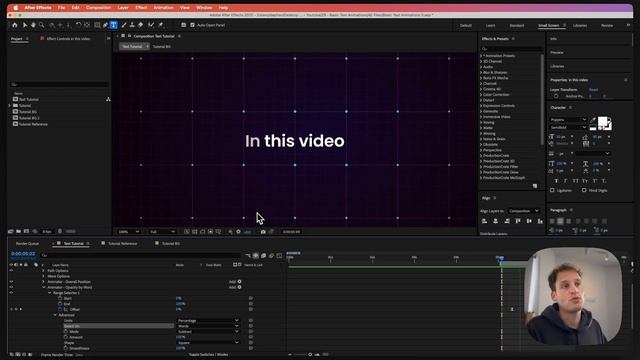Select the Eraser tool
Screen dimensions: 640x360
(x=140, y=25)
